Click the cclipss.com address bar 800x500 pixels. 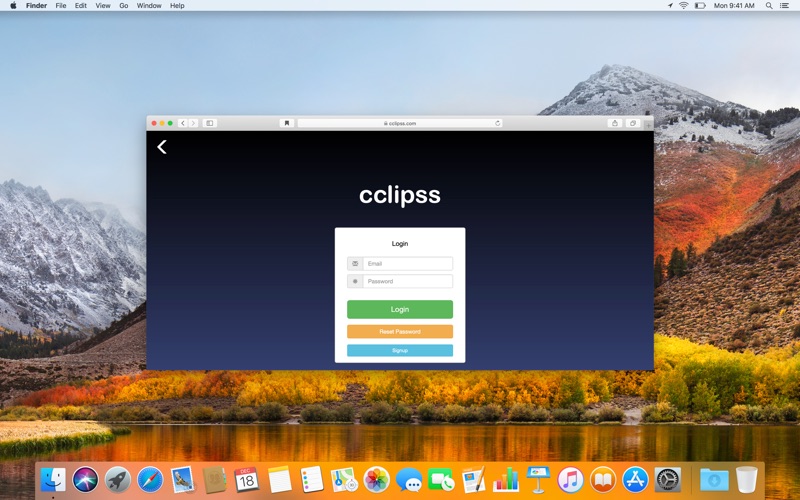coord(399,123)
